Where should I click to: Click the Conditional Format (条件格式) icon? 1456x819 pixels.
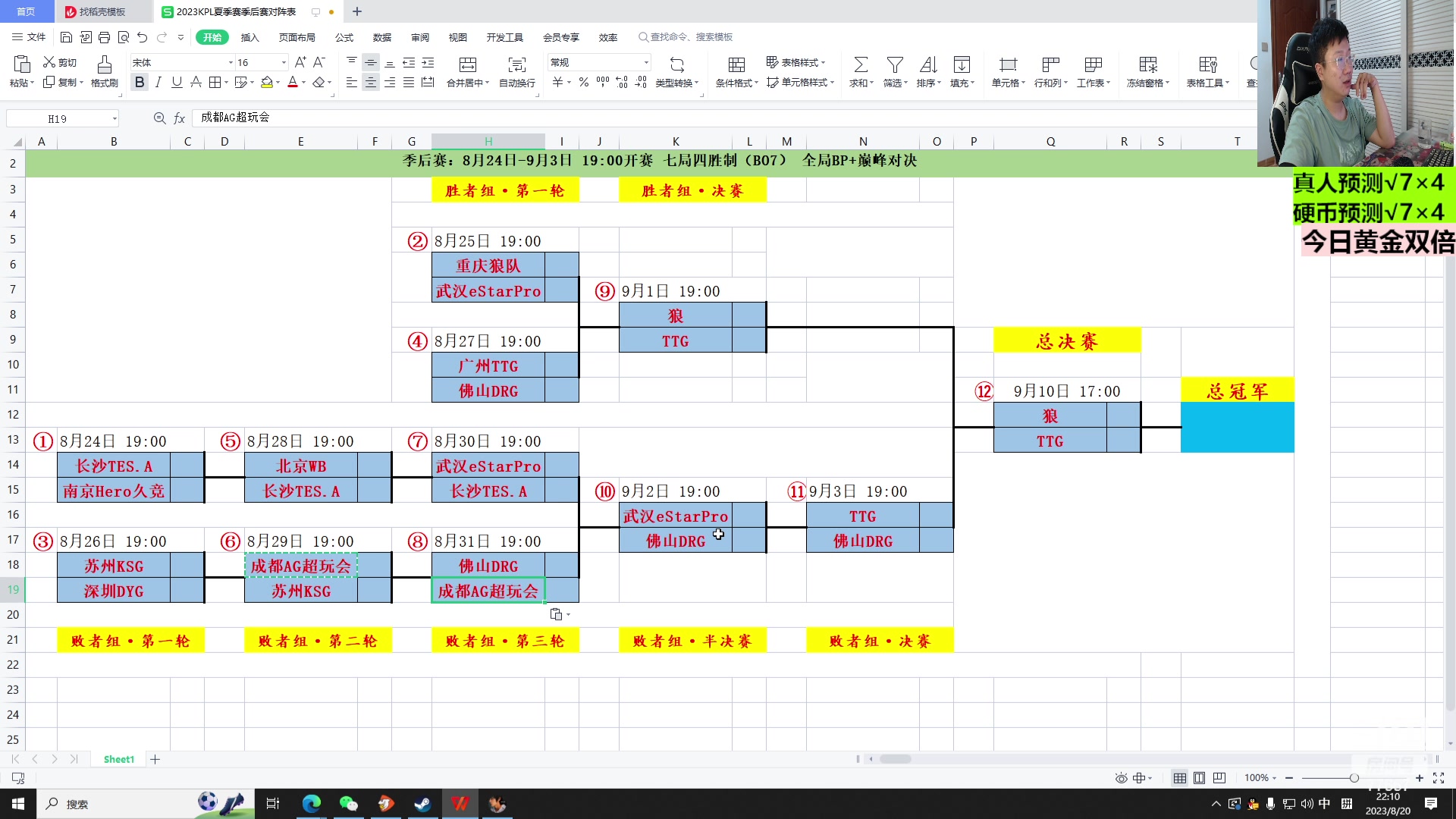tap(736, 64)
